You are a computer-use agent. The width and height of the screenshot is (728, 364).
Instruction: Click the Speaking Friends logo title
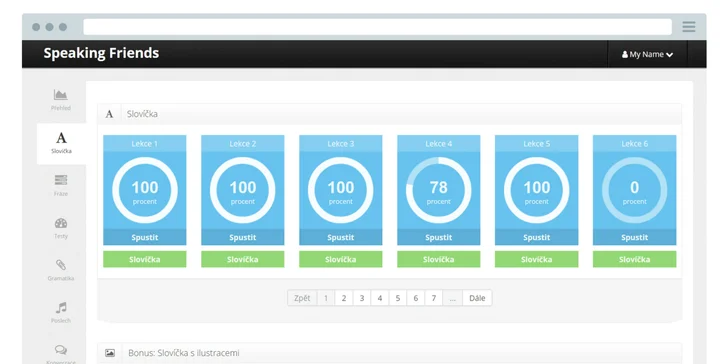click(101, 53)
